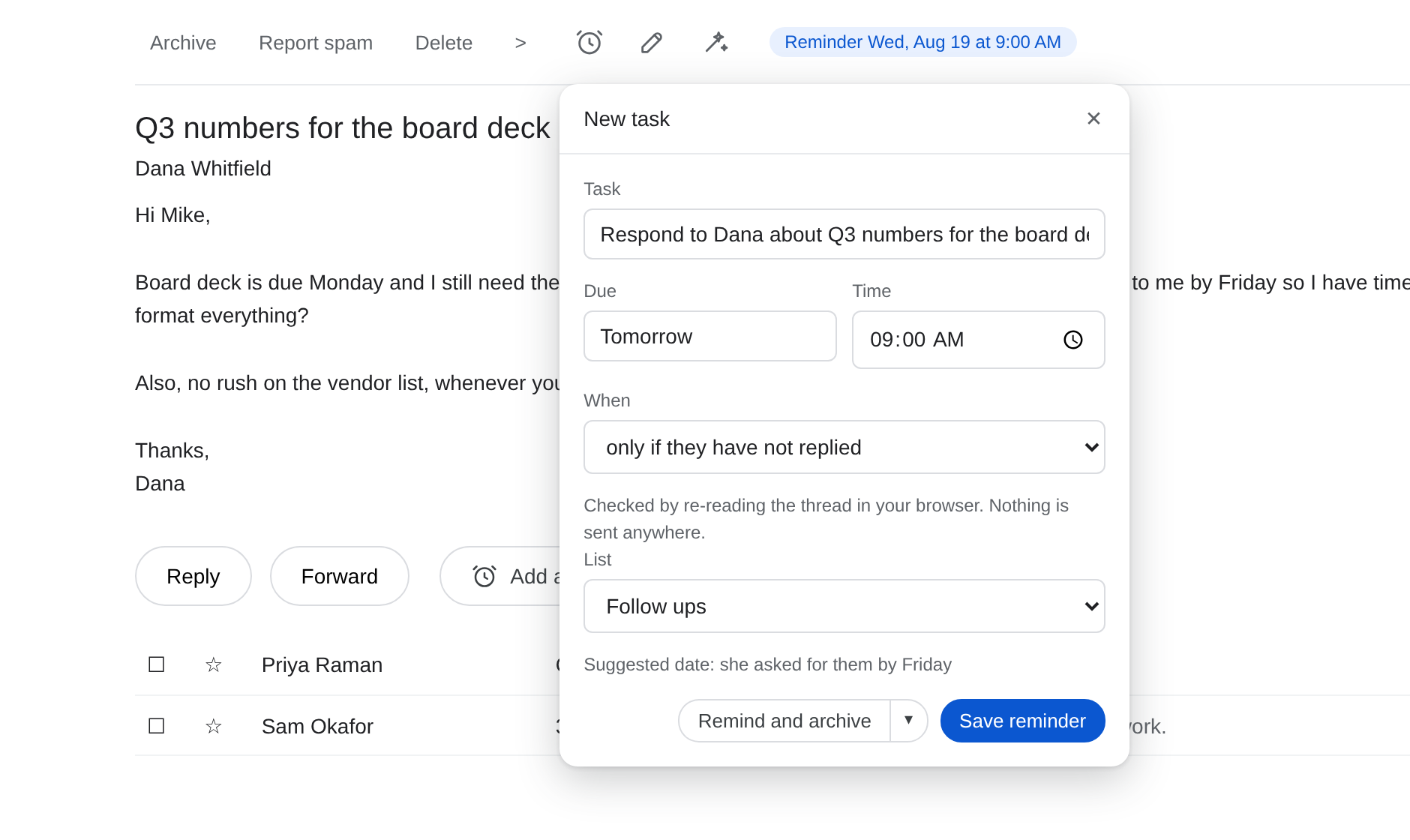Open the Priya Raman email row
This screenshot has width=1410, height=840.
[x=347, y=664]
